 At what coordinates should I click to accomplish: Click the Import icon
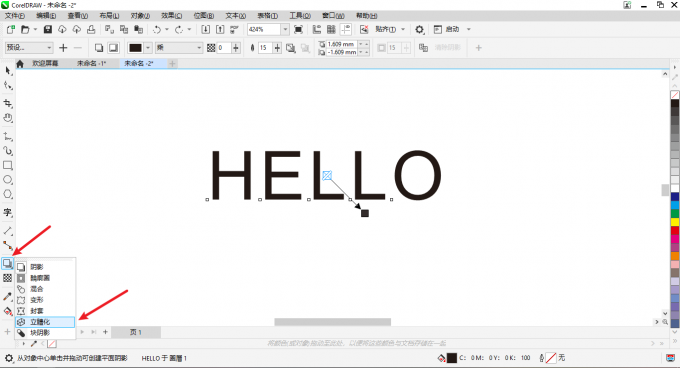206,29
